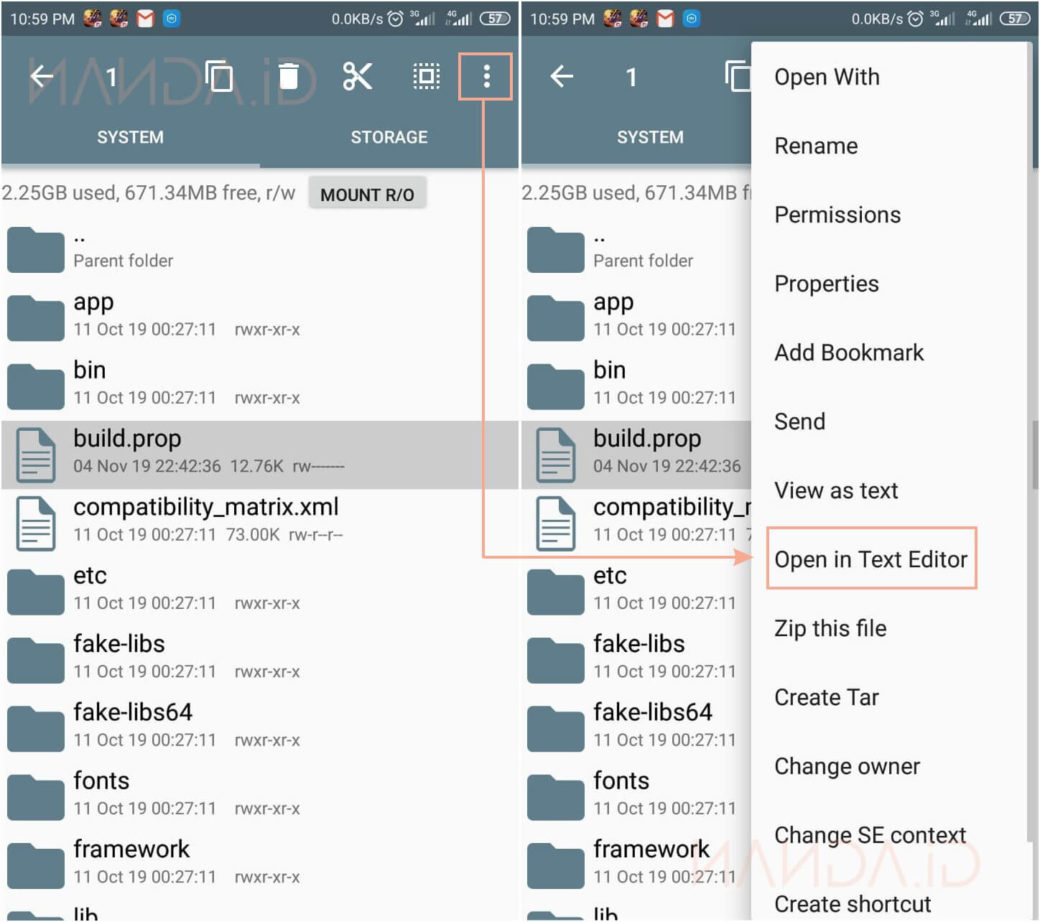This screenshot has height=922, width=1040.
Task: Tap the back arrow on the right screen
Action: pos(562,77)
